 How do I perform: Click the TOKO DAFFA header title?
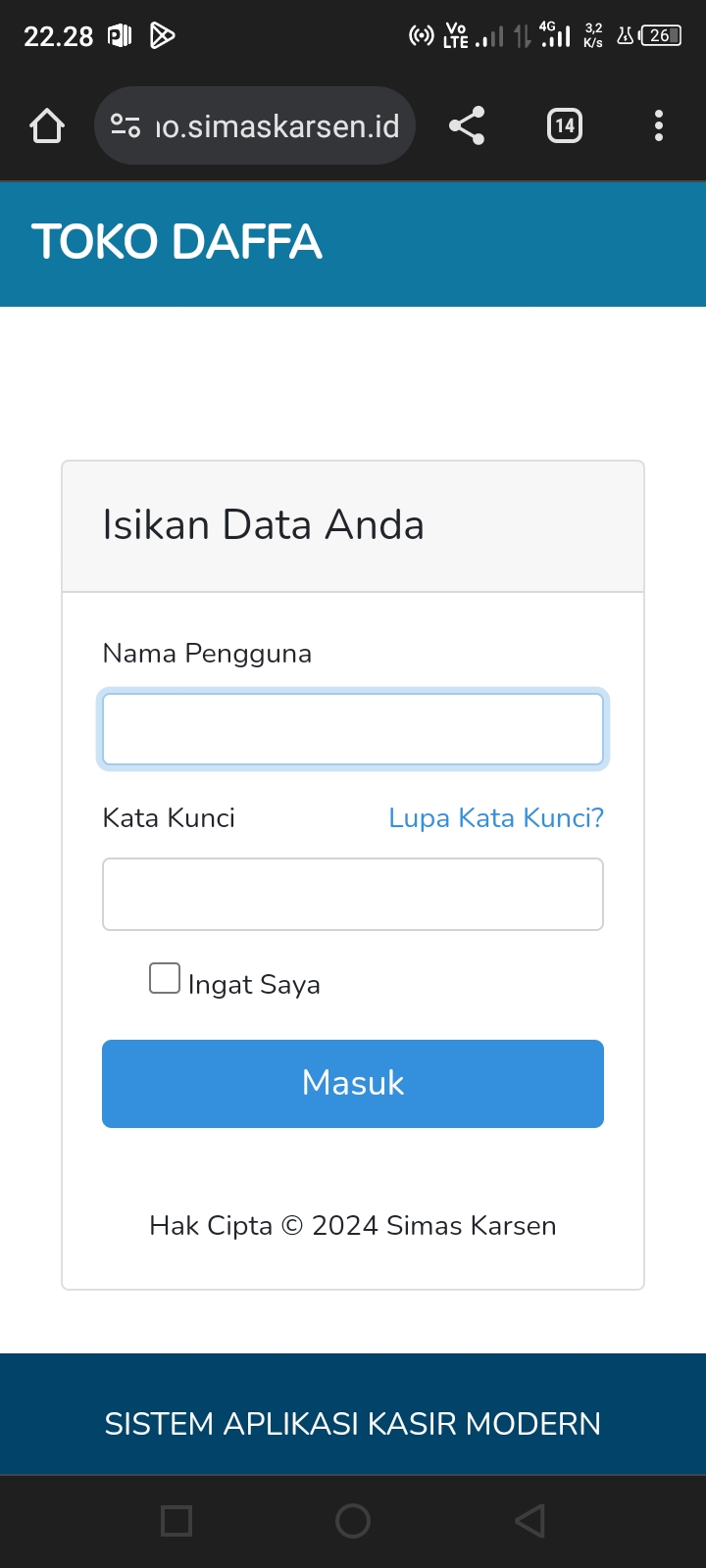pyautogui.click(x=176, y=242)
